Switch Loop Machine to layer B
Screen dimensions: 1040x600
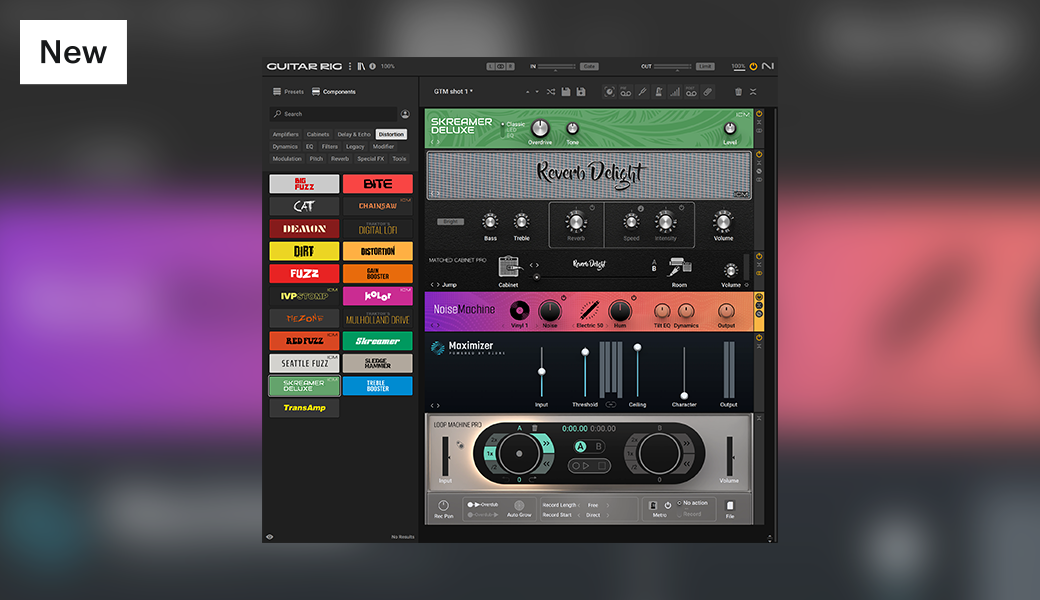pyautogui.click(x=598, y=446)
